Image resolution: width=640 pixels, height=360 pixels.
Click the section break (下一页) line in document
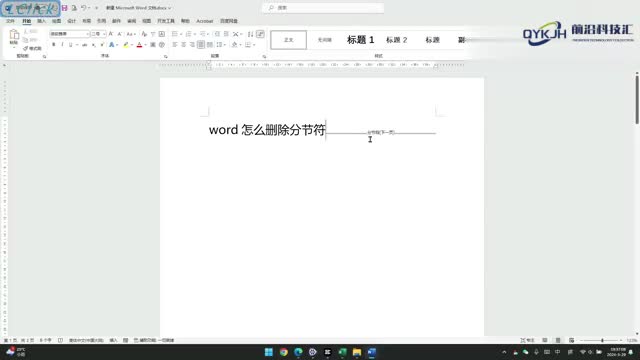tap(381, 133)
